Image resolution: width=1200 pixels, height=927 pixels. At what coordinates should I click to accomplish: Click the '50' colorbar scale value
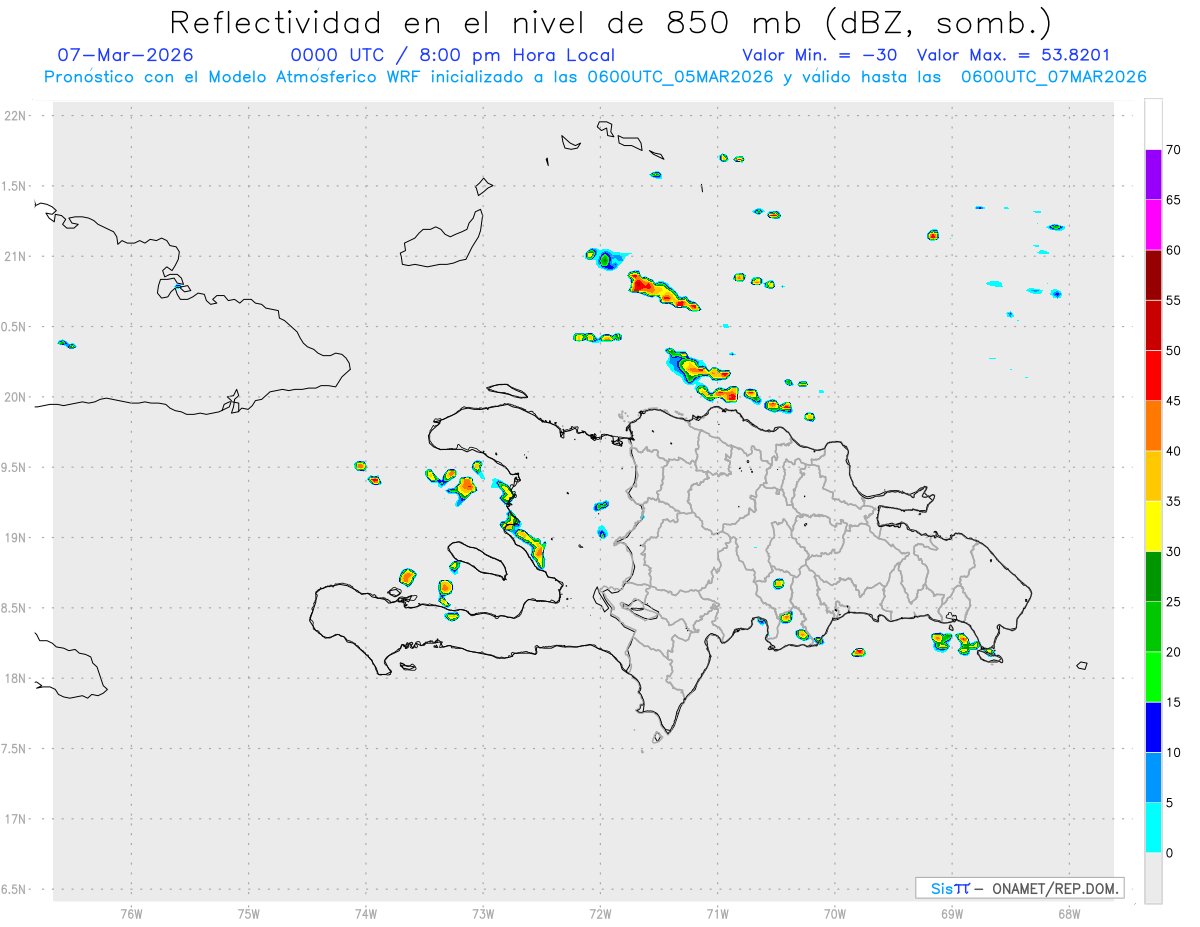(x=1173, y=351)
